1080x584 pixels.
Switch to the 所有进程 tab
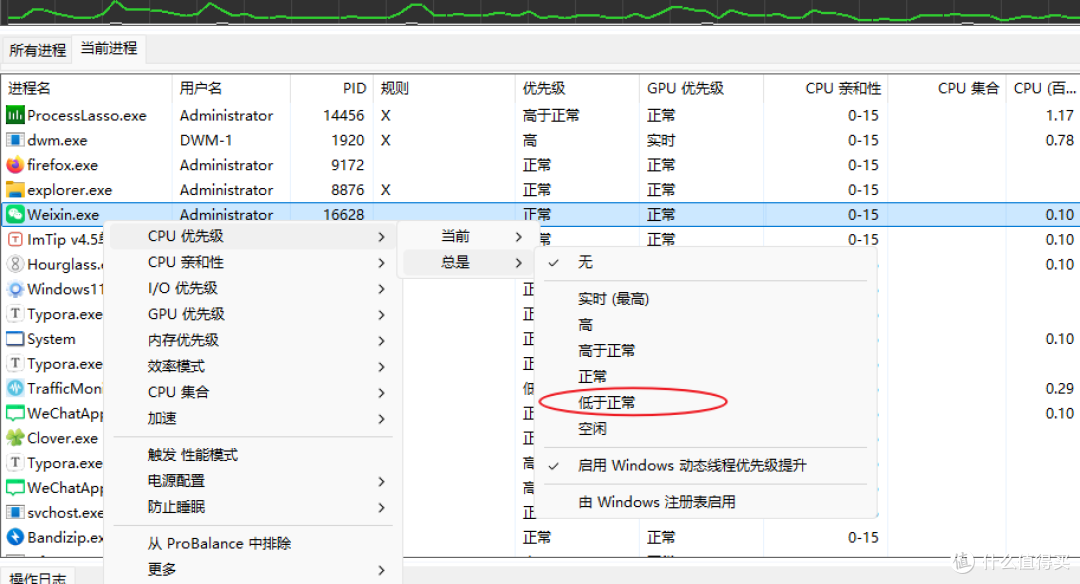point(37,50)
